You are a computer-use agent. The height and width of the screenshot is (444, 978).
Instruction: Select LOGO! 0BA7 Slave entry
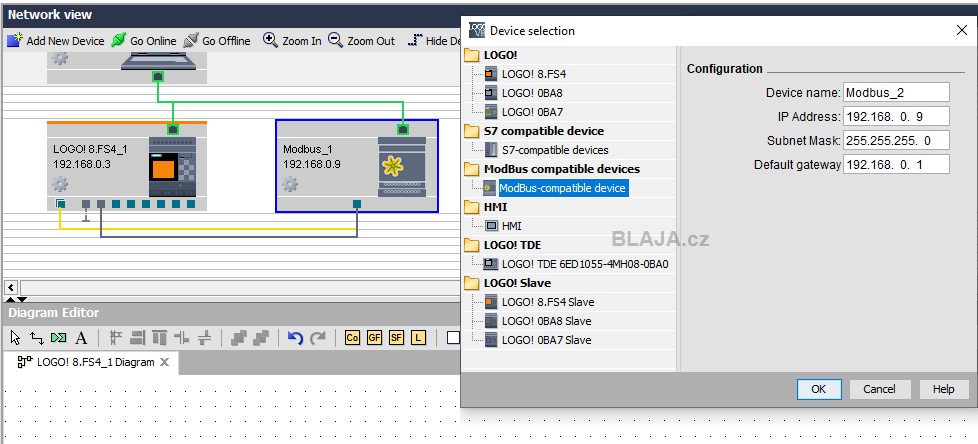(546, 340)
